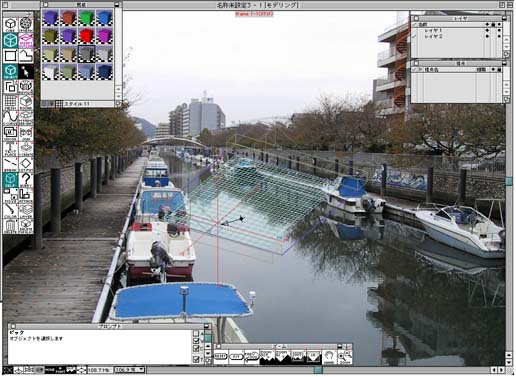516x377 pixels.
Task: Choose the Pick arrow tool
Action: tap(26, 72)
